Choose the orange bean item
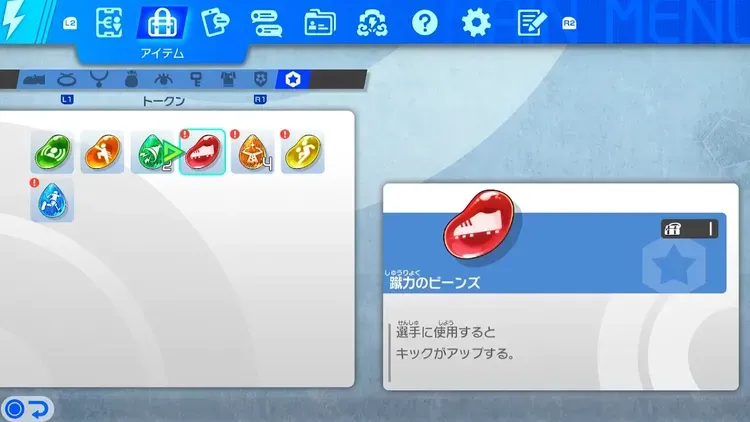The image size is (750, 422). click(102, 152)
